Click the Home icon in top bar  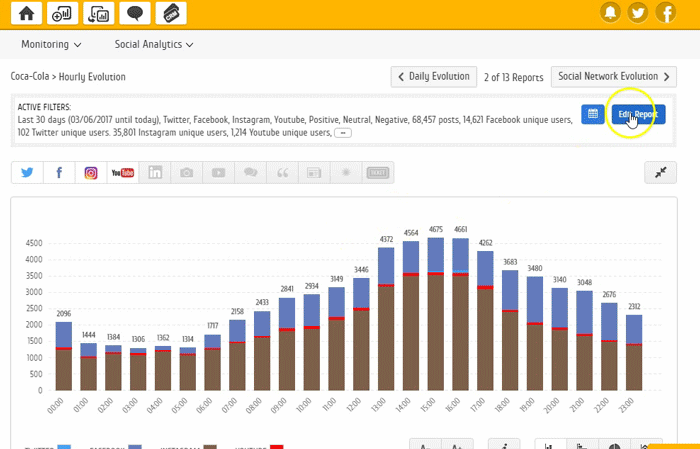(x=27, y=13)
